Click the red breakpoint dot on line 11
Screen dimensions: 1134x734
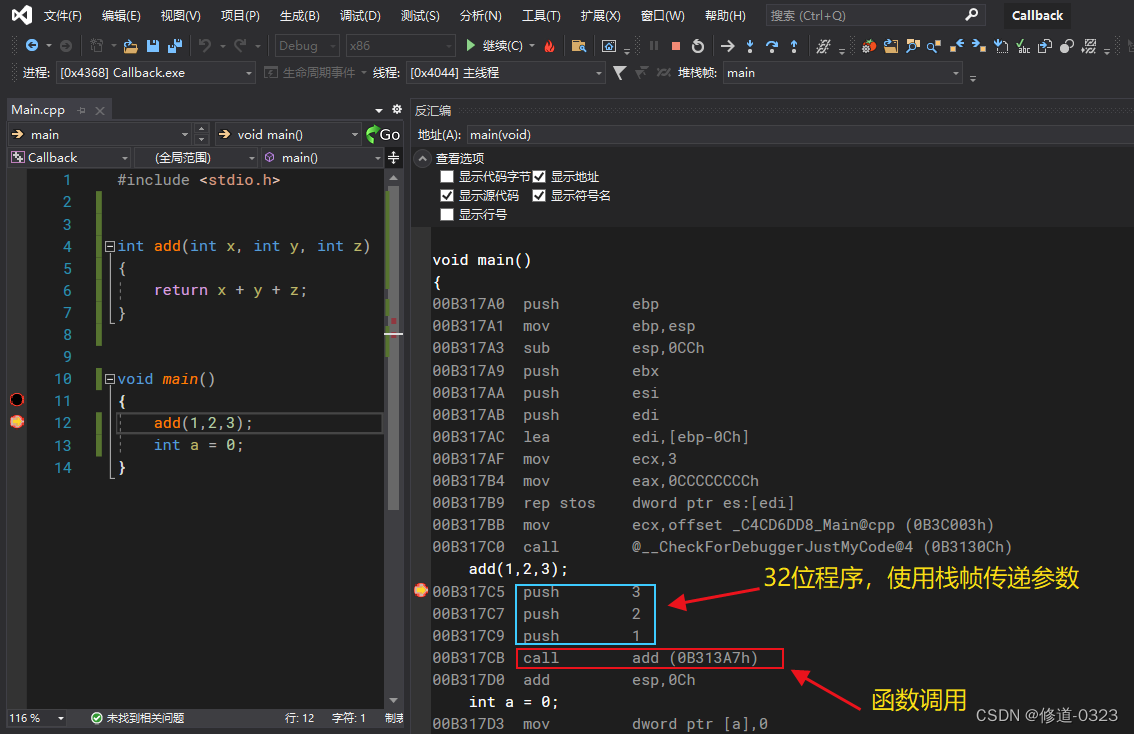click(16, 400)
